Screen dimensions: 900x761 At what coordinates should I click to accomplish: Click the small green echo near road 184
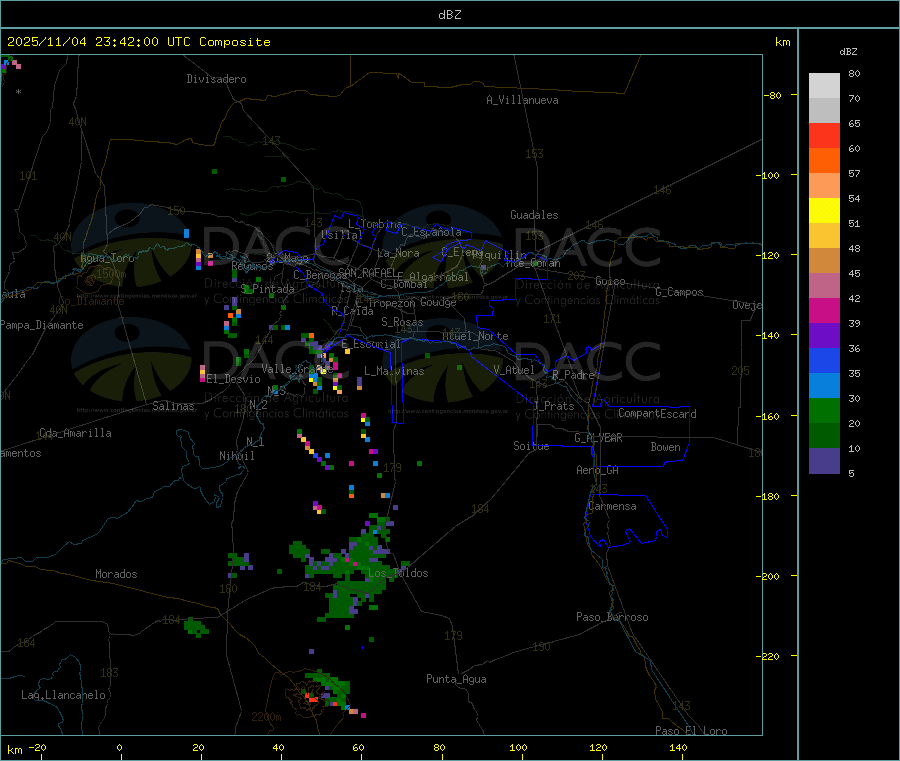(x=196, y=627)
